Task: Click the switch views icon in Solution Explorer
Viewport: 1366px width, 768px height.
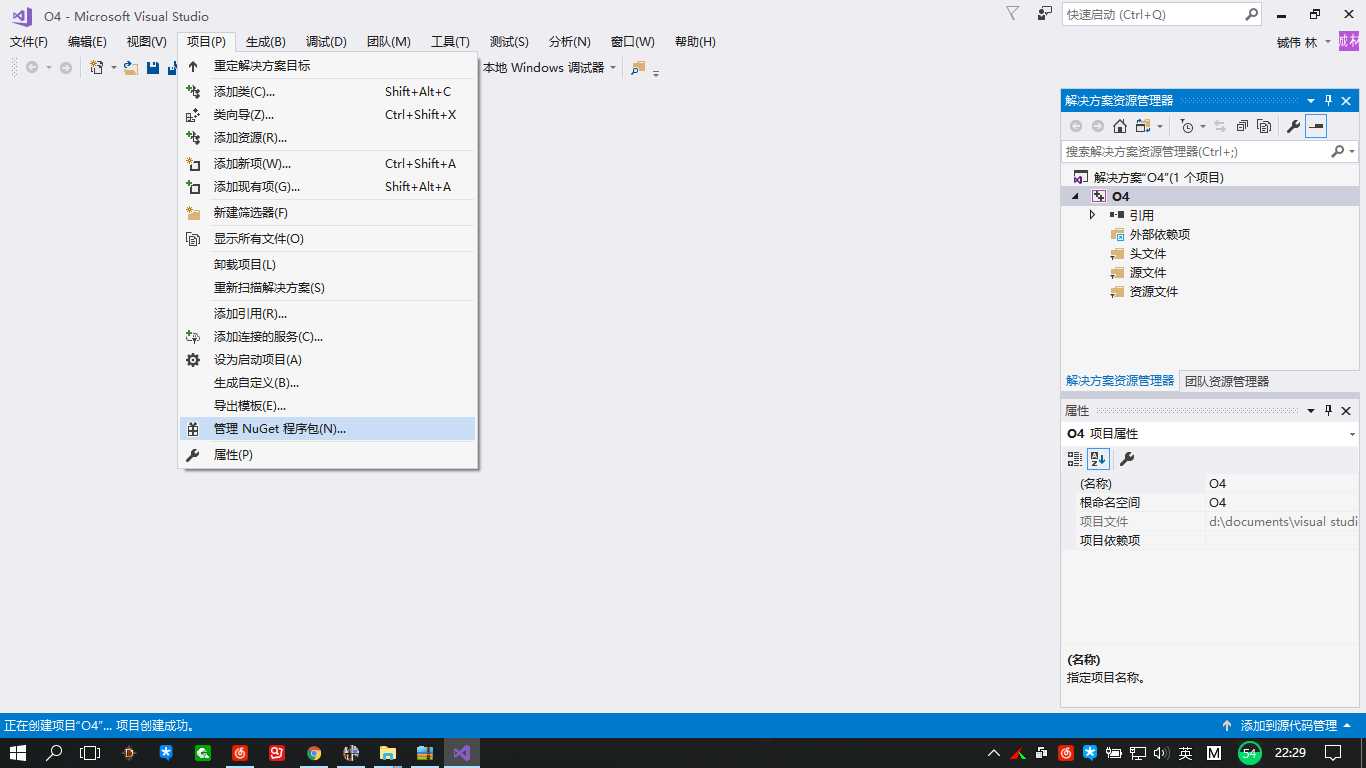Action: click(x=1143, y=126)
